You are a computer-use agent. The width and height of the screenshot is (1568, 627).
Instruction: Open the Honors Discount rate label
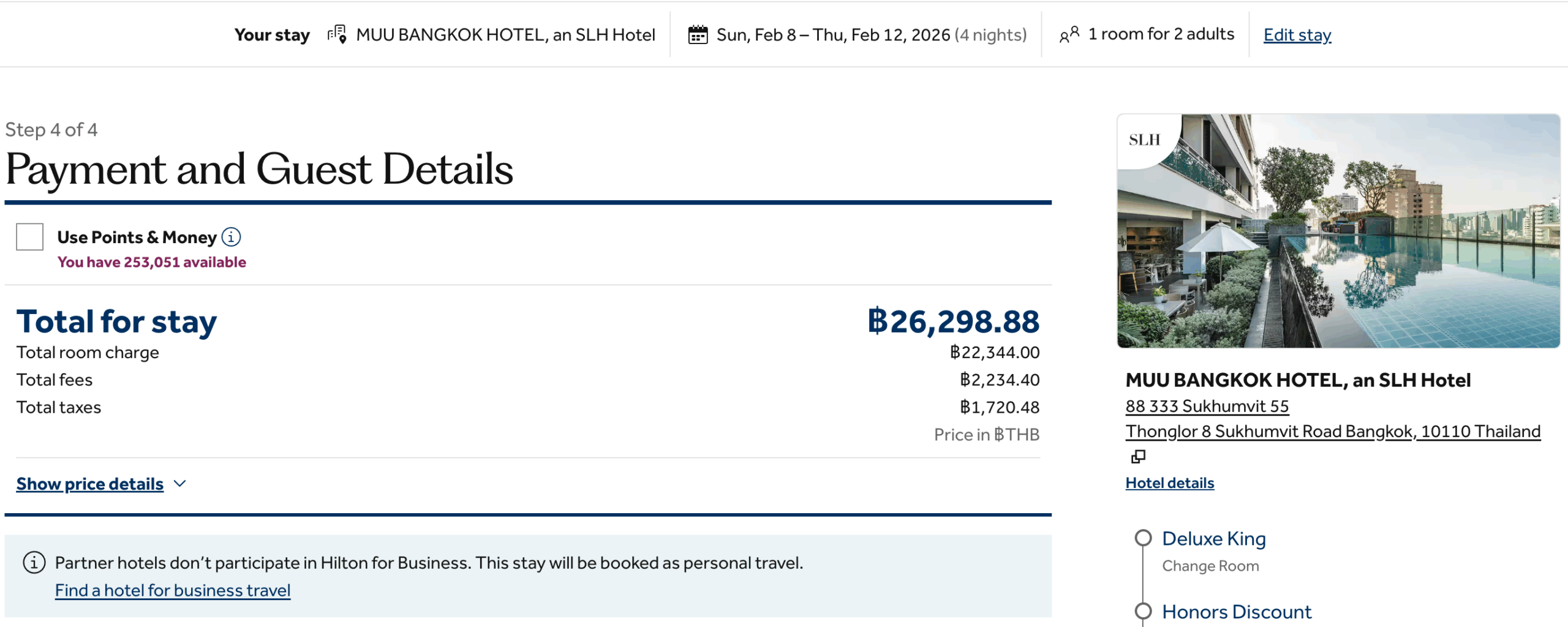(x=1236, y=611)
